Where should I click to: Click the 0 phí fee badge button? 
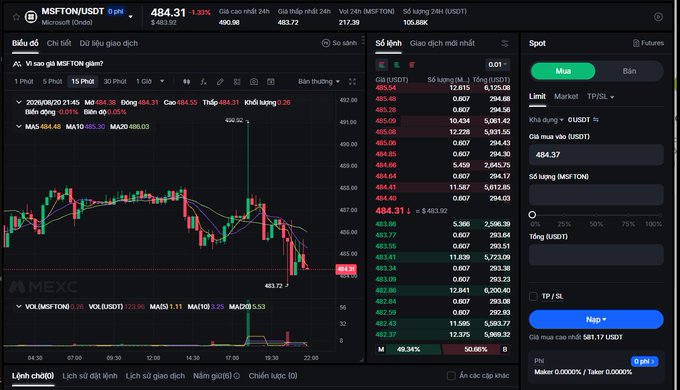point(644,361)
